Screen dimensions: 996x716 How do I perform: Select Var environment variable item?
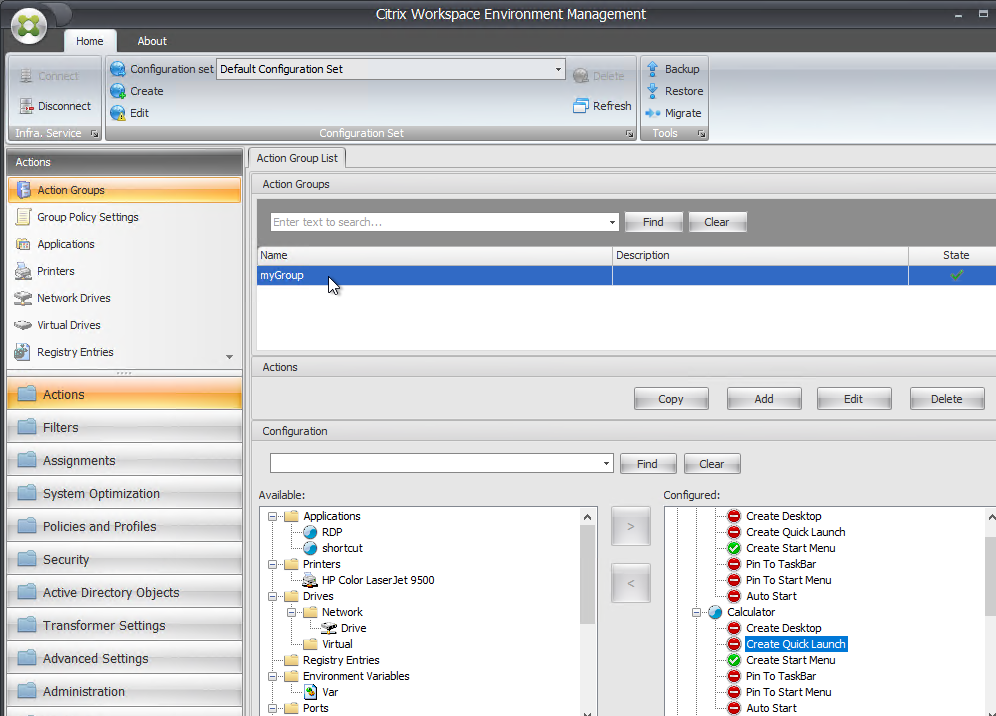tap(330, 692)
